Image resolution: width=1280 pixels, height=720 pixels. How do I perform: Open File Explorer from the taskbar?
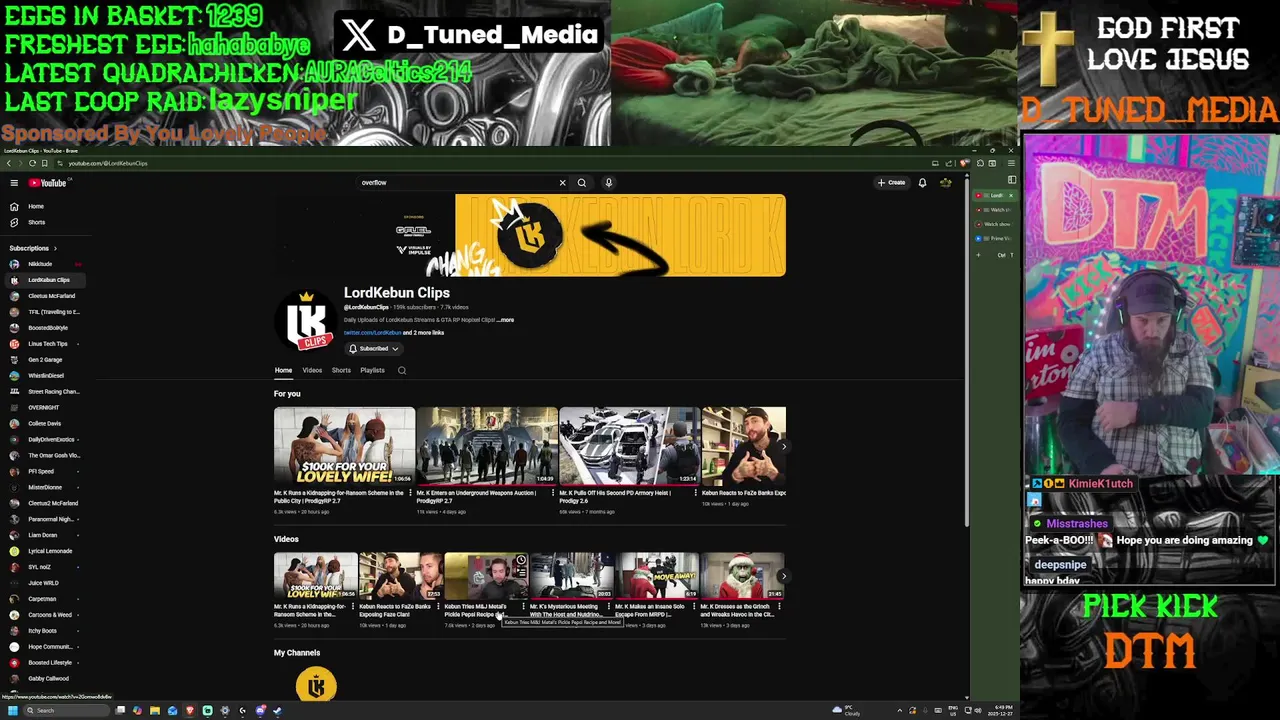click(x=155, y=711)
